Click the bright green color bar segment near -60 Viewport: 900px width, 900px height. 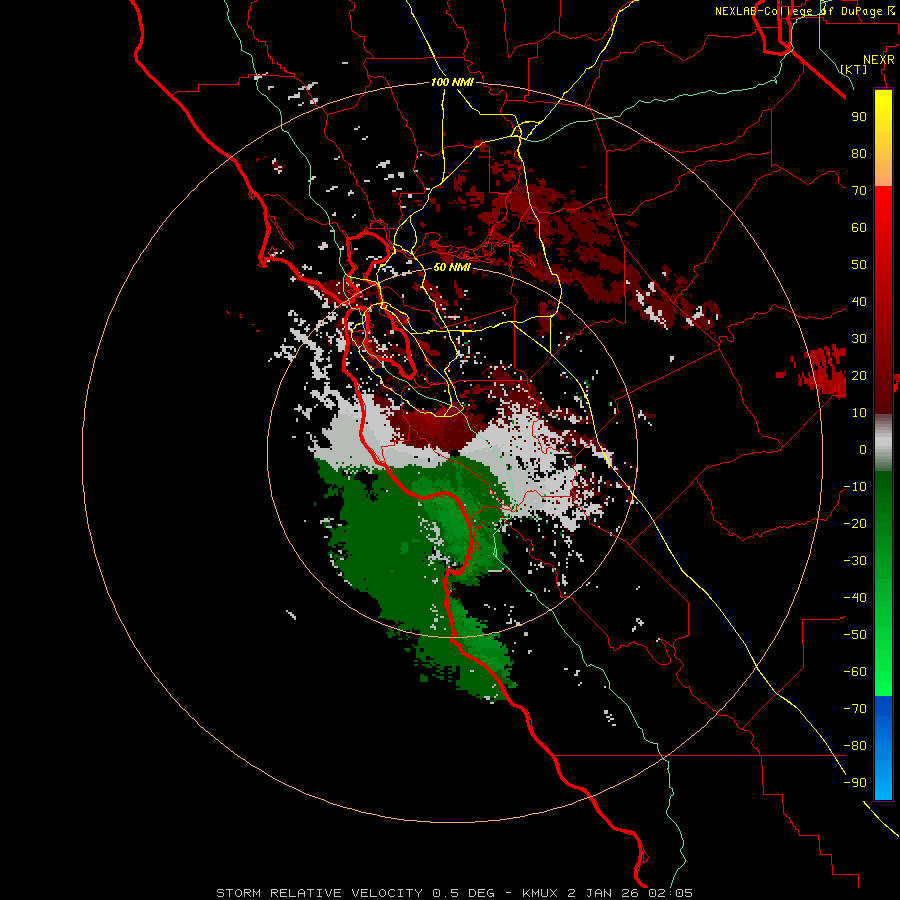883,672
